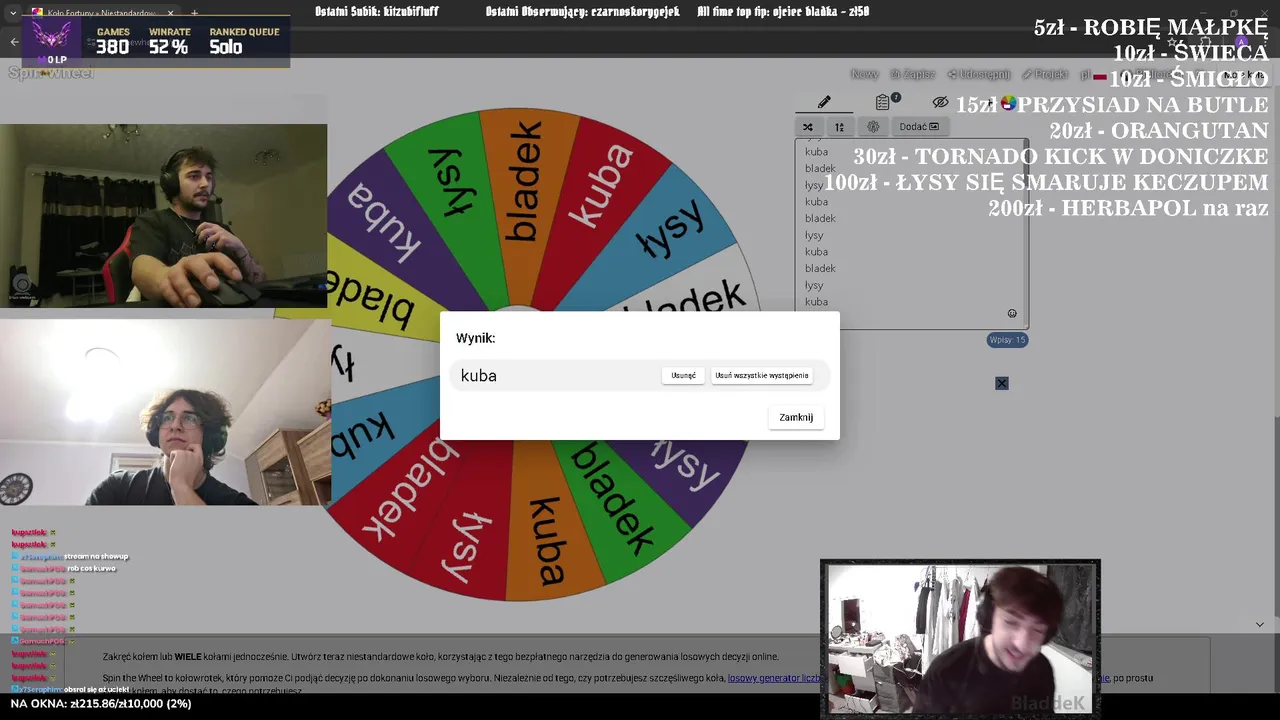
Task: Open a new browser tab
Action: [x=194, y=13]
